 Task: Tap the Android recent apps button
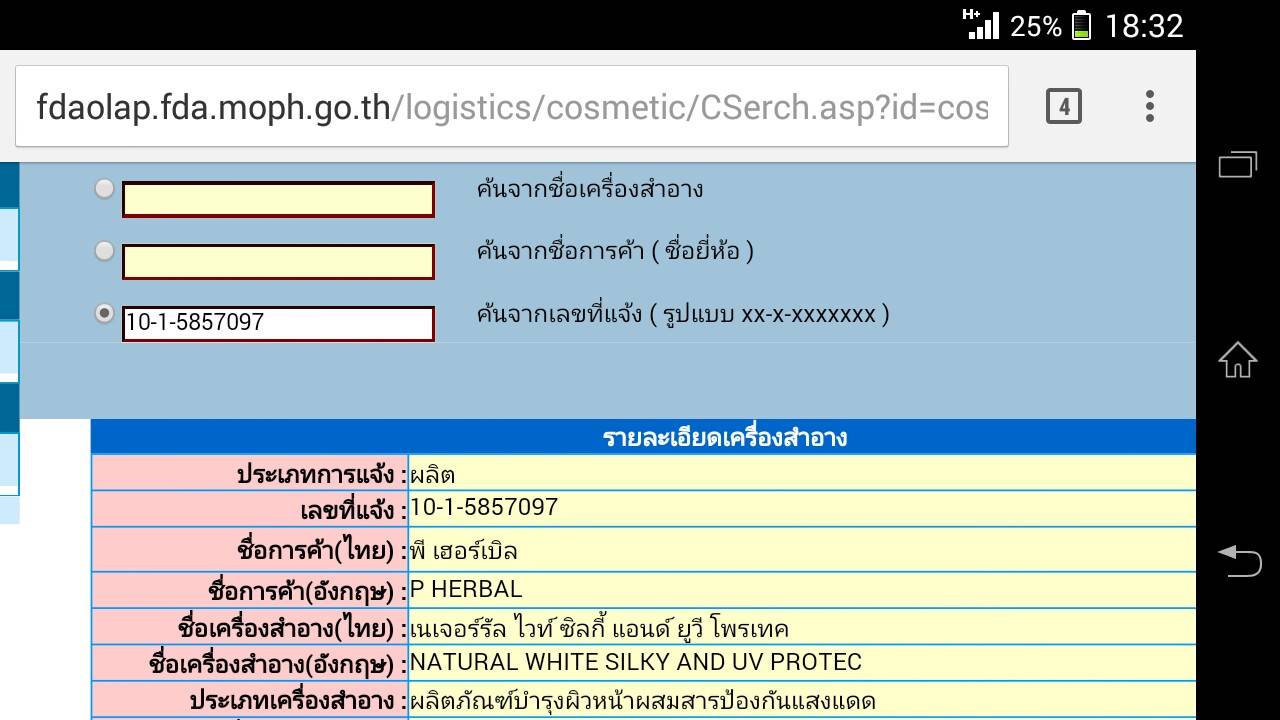tap(1238, 164)
